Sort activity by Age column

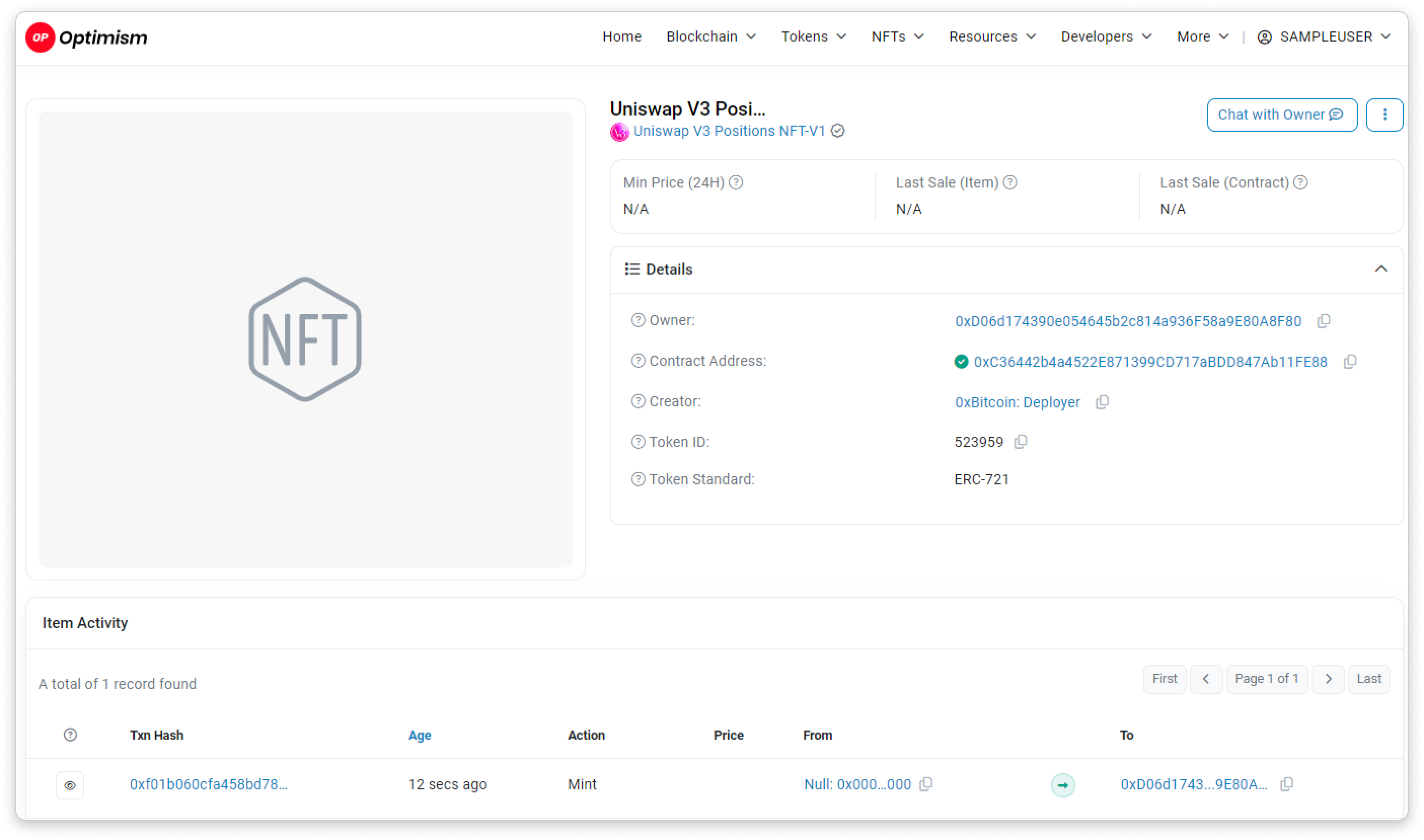(419, 735)
